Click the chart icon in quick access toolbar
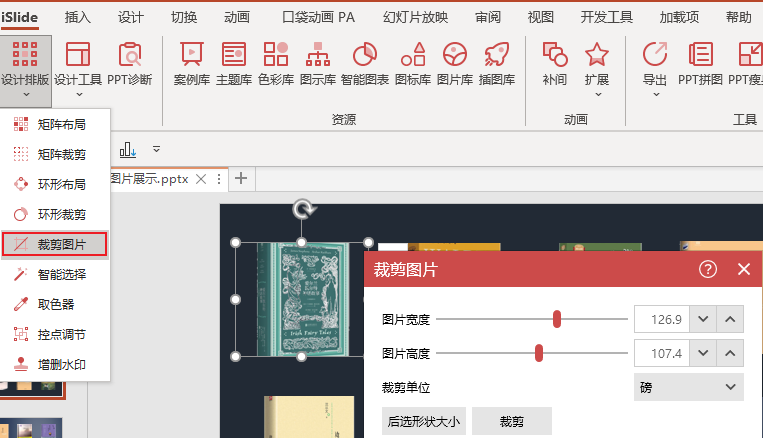Screen dimensions: 763x438 coord(127,149)
